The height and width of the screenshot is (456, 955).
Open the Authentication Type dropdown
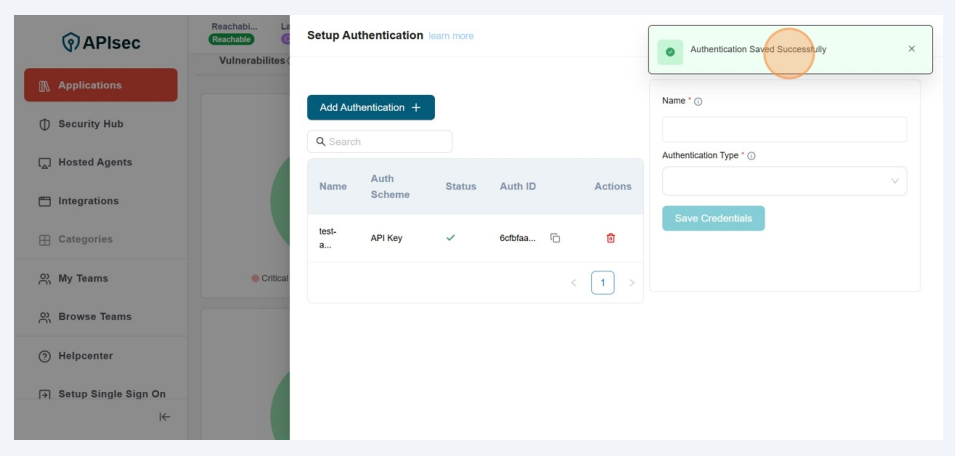[784, 181]
